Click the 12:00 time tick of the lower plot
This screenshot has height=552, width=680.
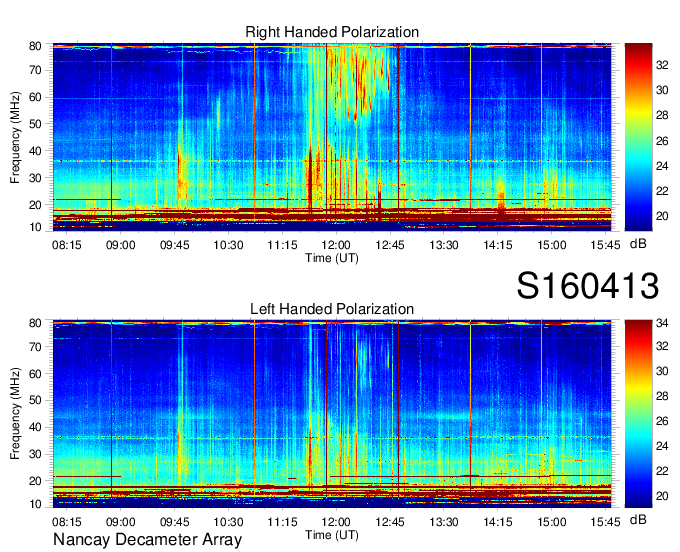coord(336,522)
